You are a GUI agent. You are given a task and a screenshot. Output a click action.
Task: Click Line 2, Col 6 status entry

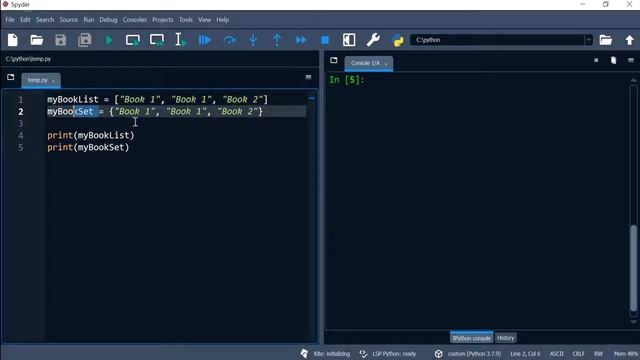point(525,353)
